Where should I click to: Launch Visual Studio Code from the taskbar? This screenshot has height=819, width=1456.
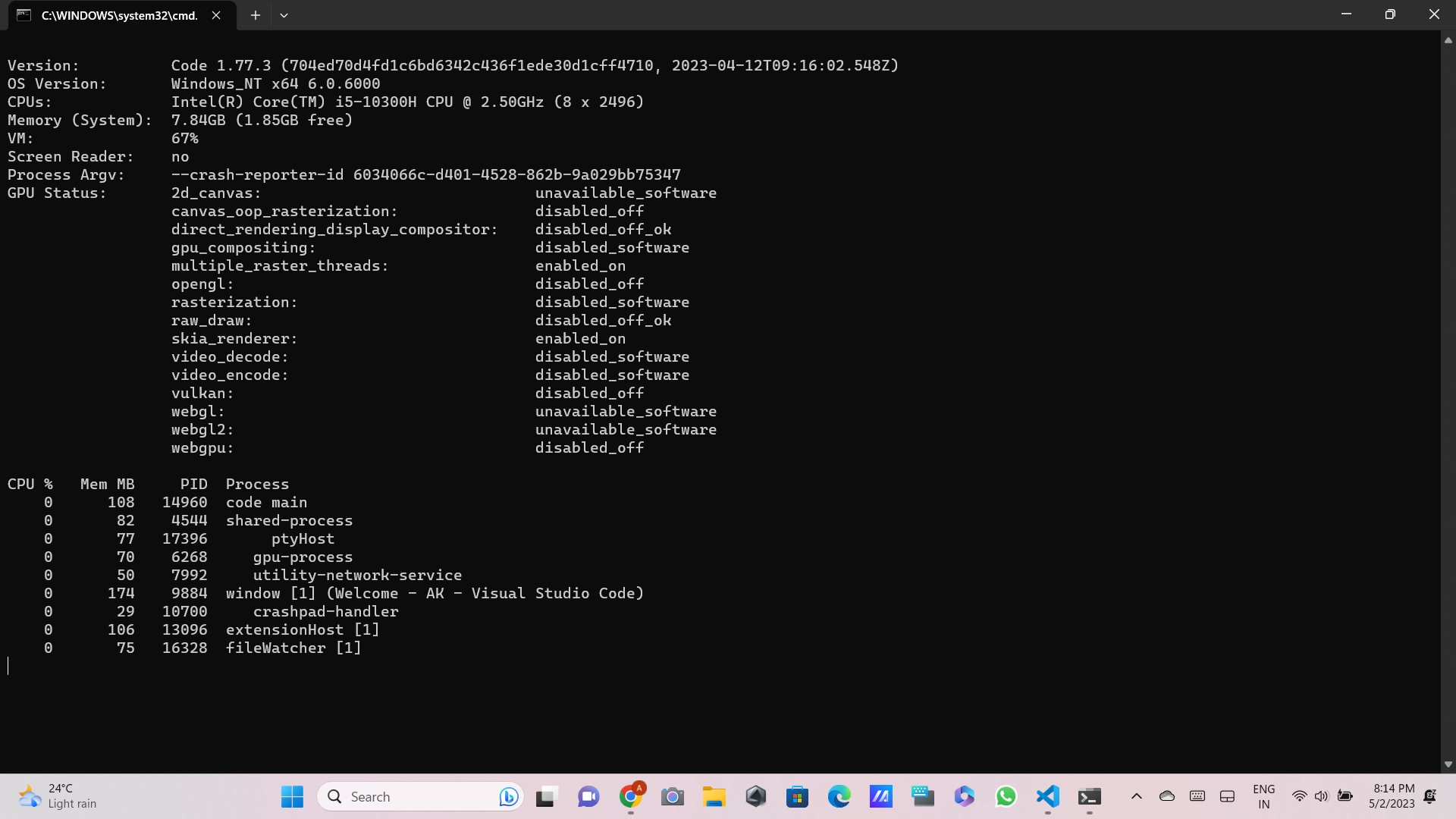click(x=1047, y=796)
